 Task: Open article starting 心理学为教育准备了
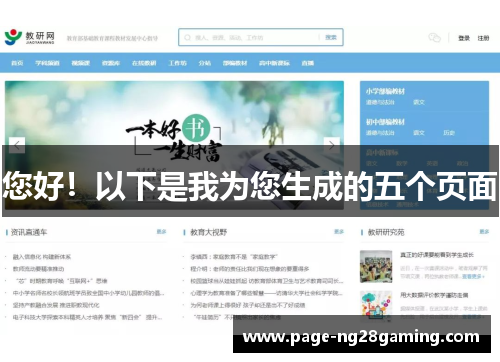(266, 293)
